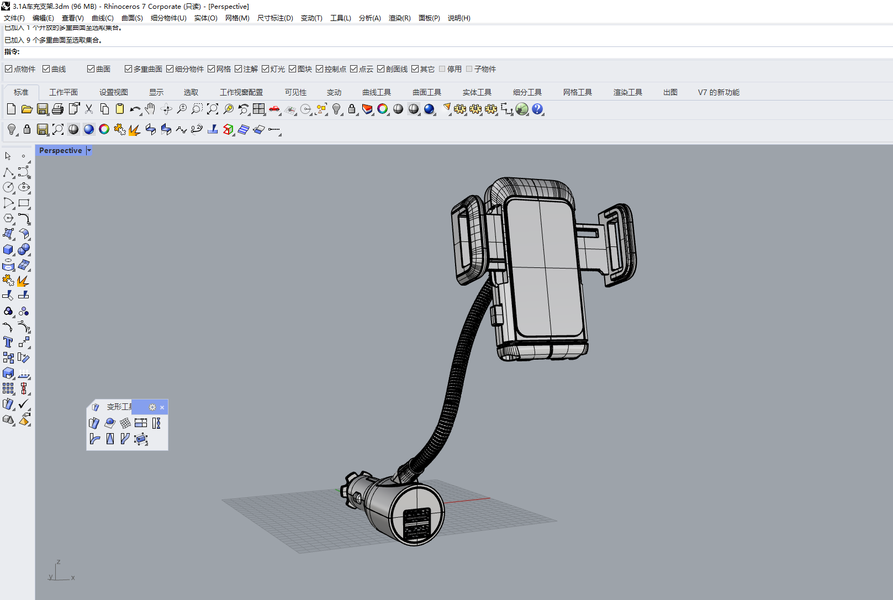Click the Print icon
This screenshot has width=893, height=600.
[x=58, y=109]
